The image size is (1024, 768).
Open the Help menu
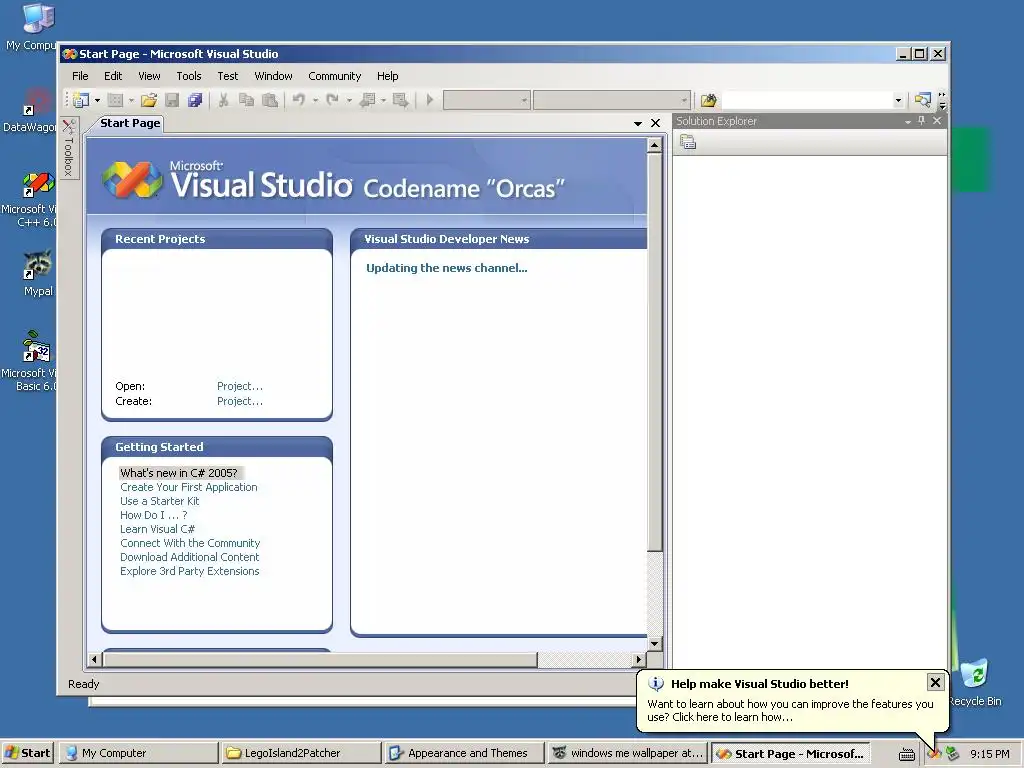[x=387, y=76]
